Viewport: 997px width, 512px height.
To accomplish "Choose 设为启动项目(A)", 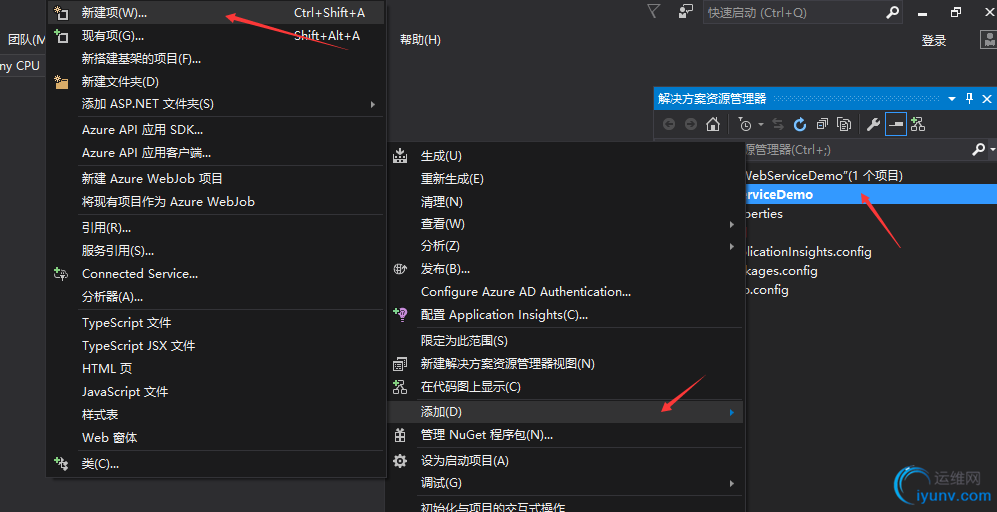I will pos(565,460).
